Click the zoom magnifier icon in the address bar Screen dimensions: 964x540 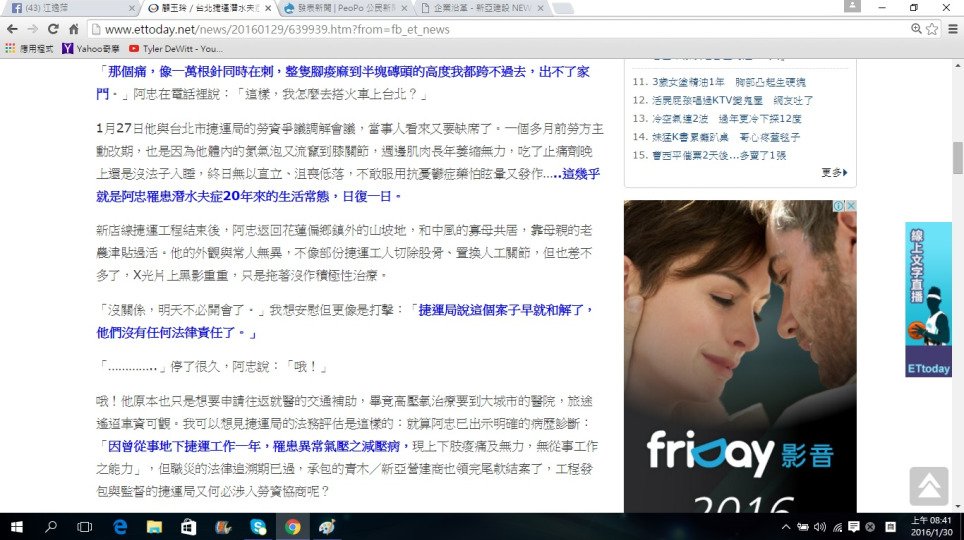(915, 29)
